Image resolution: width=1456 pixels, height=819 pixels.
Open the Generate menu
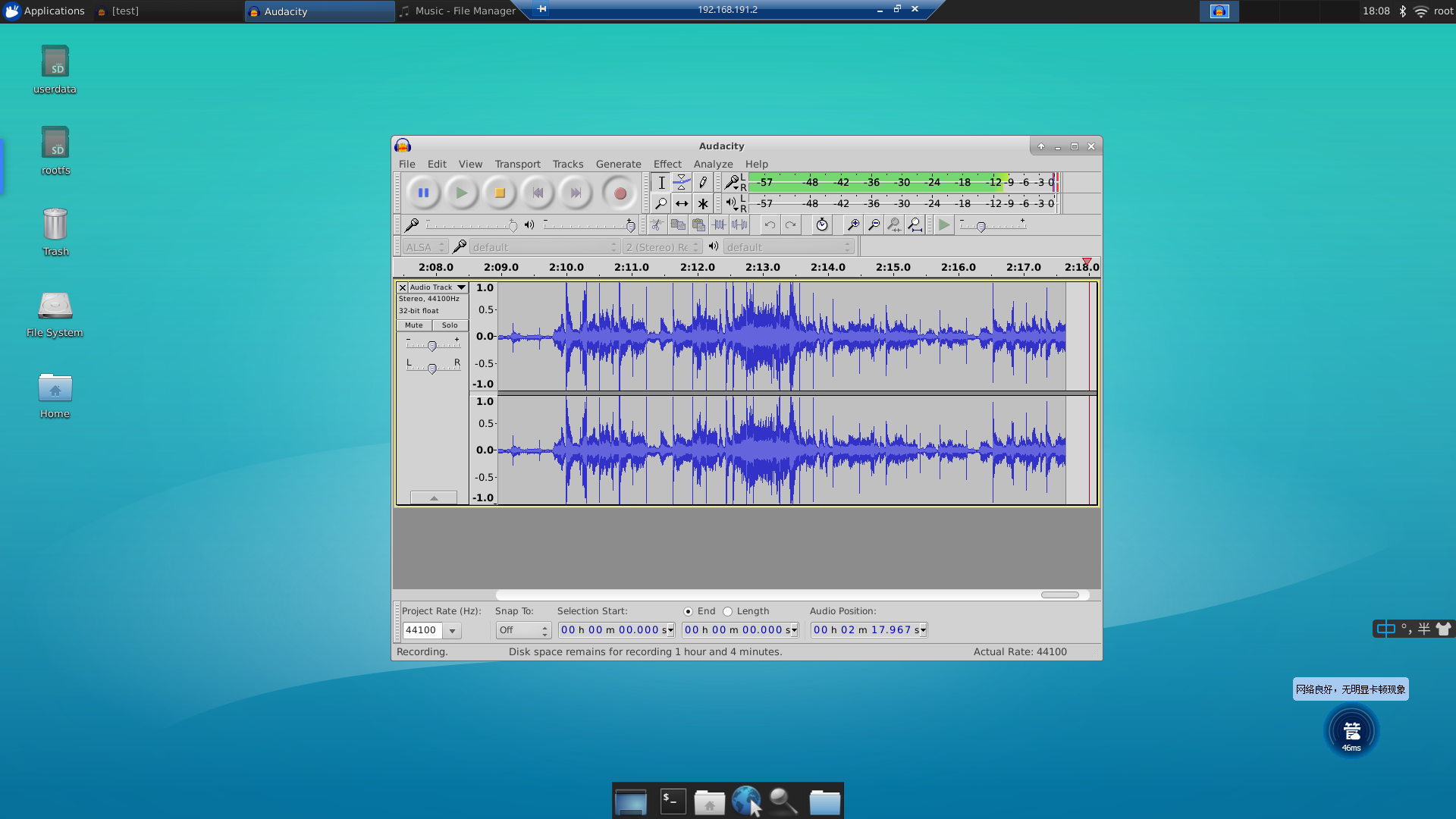click(x=618, y=164)
